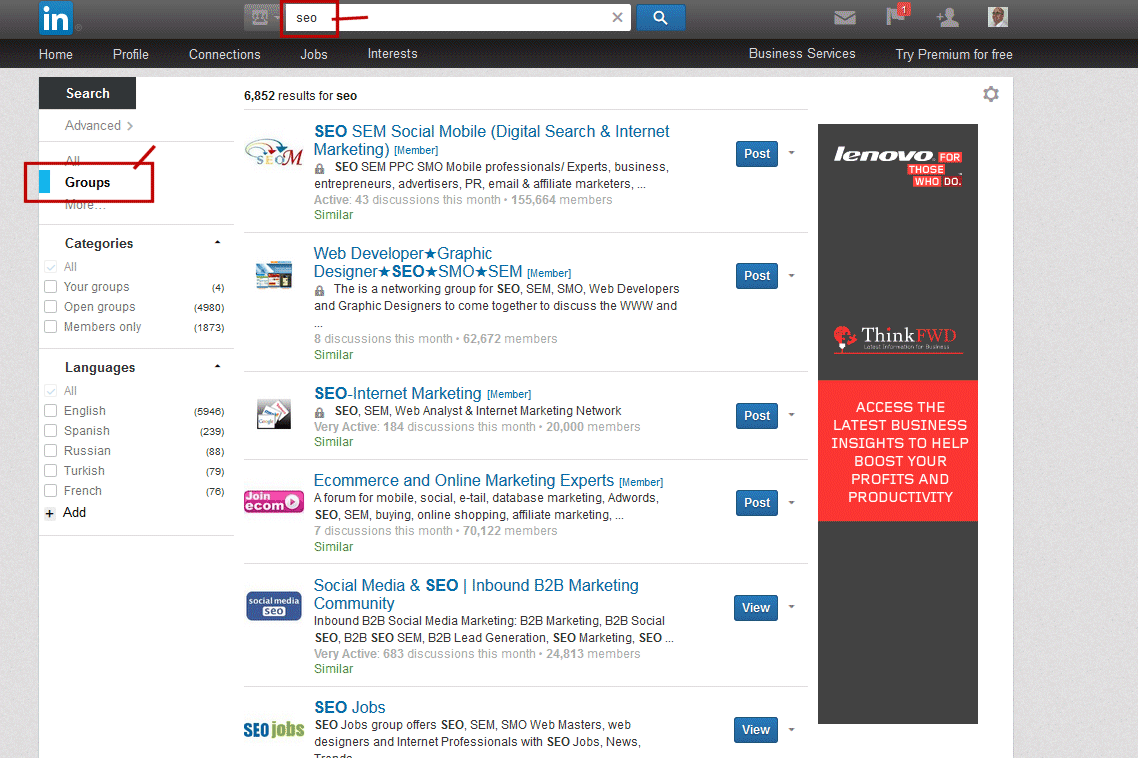Check the Turkish language checkbox
Viewport: 1138px width, 758px height.
51,470
